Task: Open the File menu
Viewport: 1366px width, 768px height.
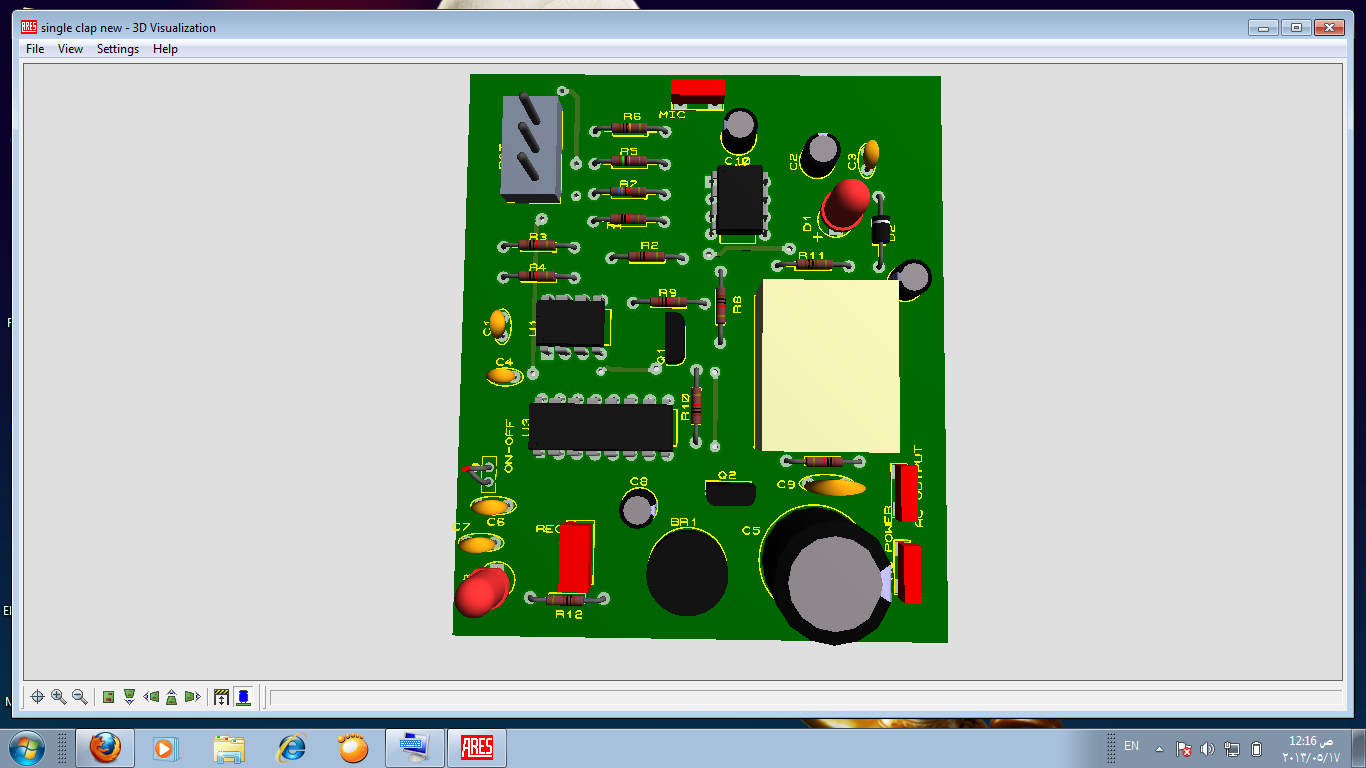Action: click(x=35, y=49)
